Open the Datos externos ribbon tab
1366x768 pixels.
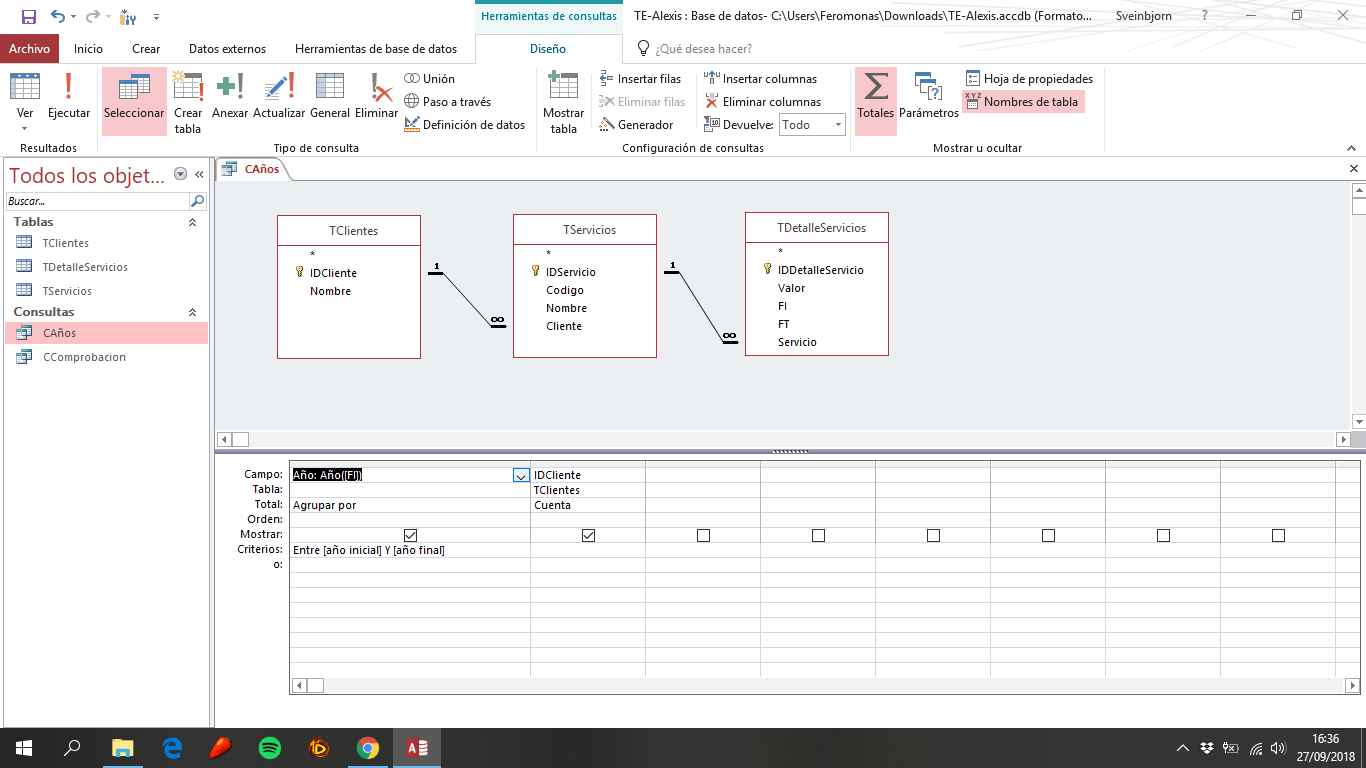click(227, 49)
